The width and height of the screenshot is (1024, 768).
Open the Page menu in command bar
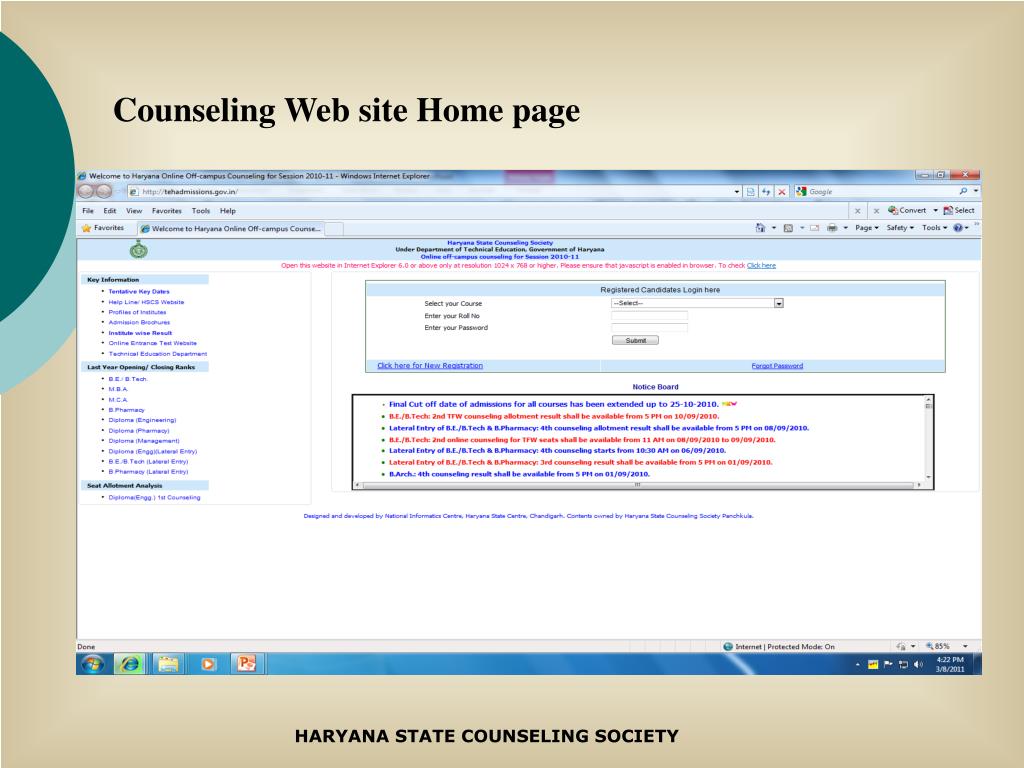click(x=867, y=228)
